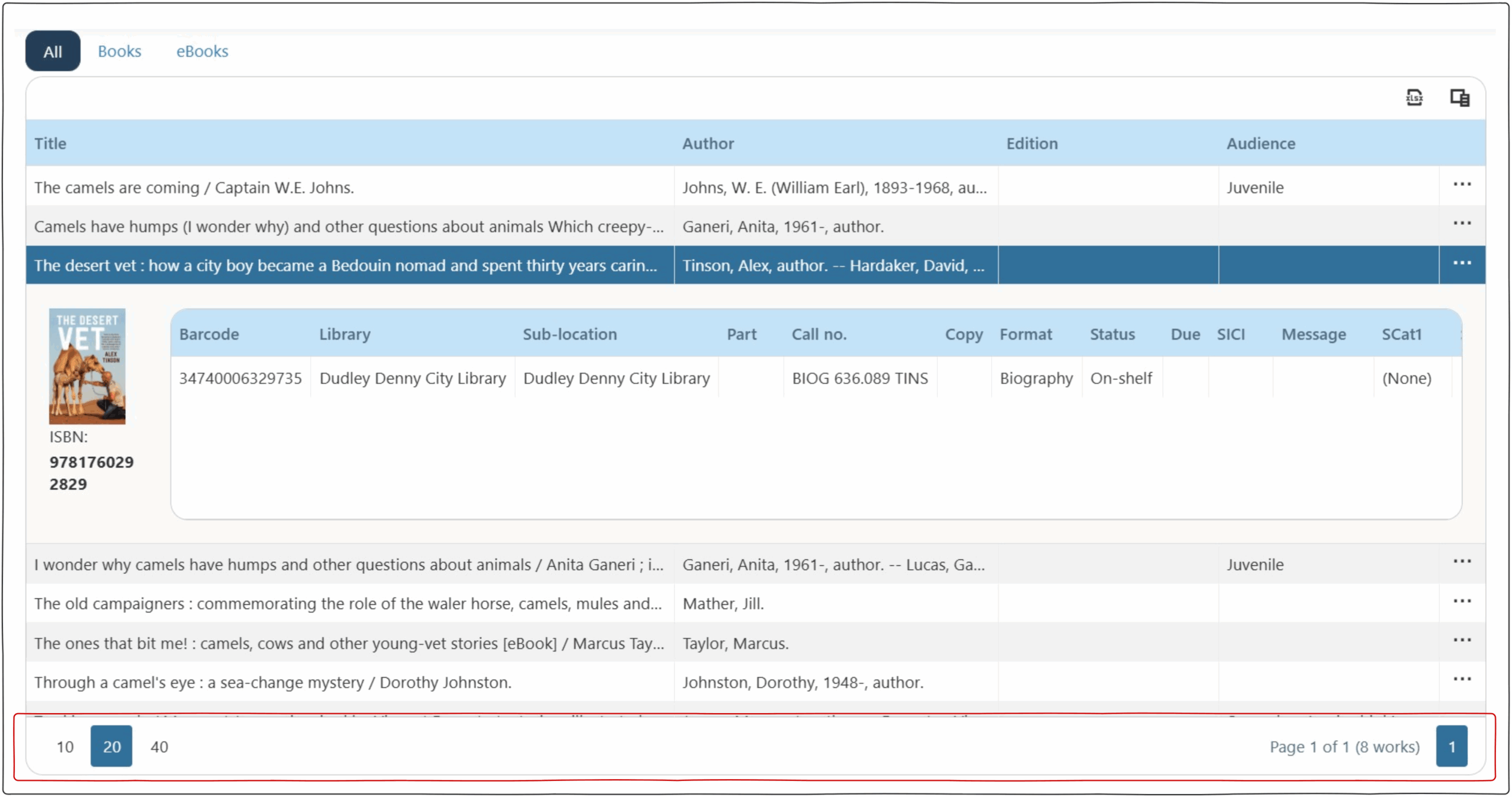Screen dimensions: 1512x797
Task: Set page size to 40 results
Action: click(x=159, y=747)
